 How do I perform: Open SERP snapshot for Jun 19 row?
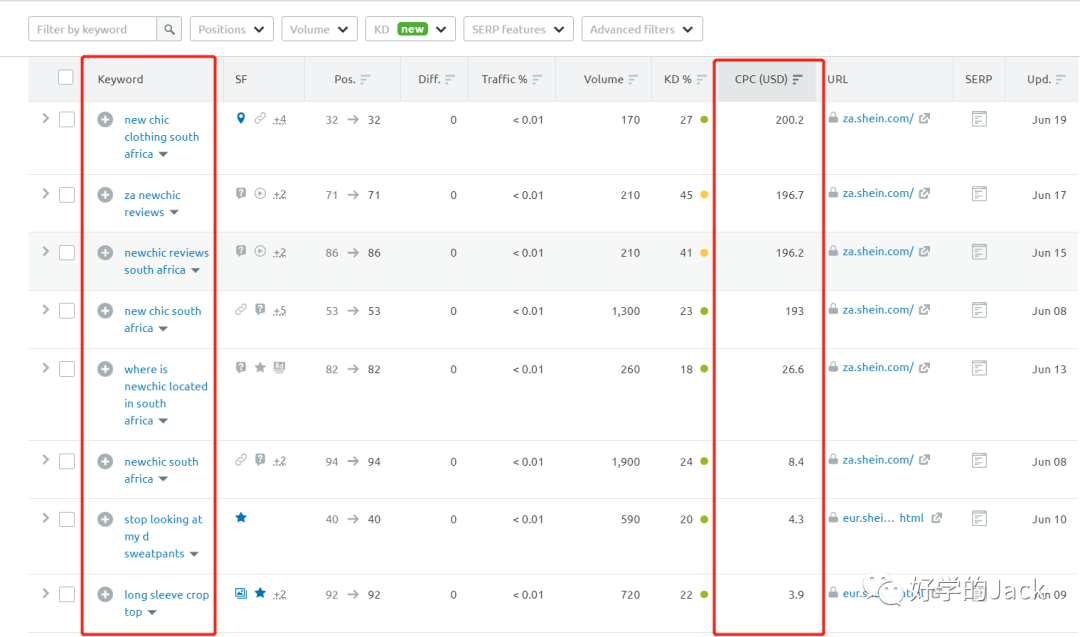tap(979, 119)
